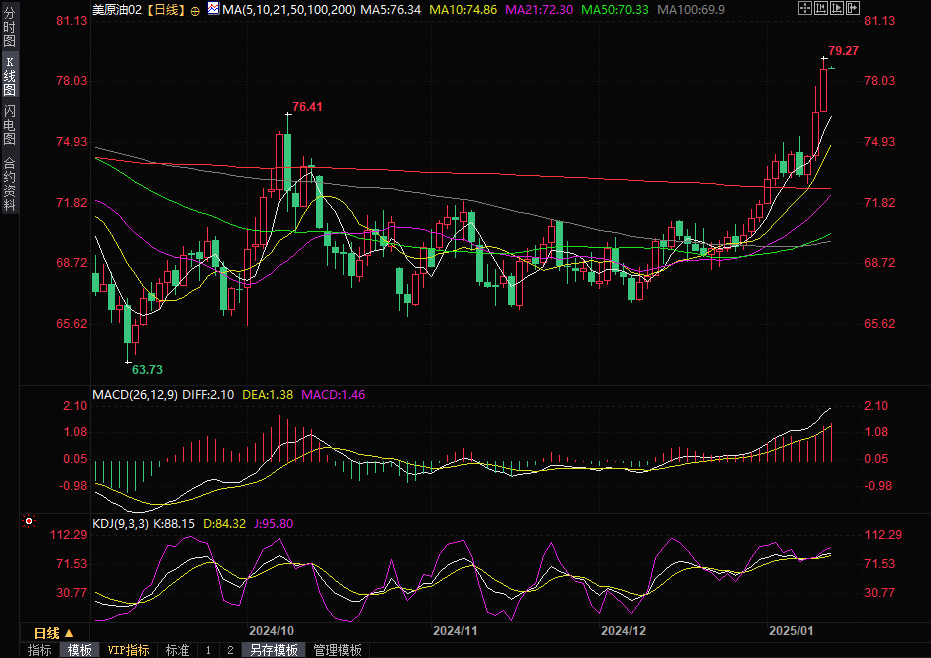931x658 pixels.
Task: Switch to the 分时图 side tab
Action: tap(9, 27)
